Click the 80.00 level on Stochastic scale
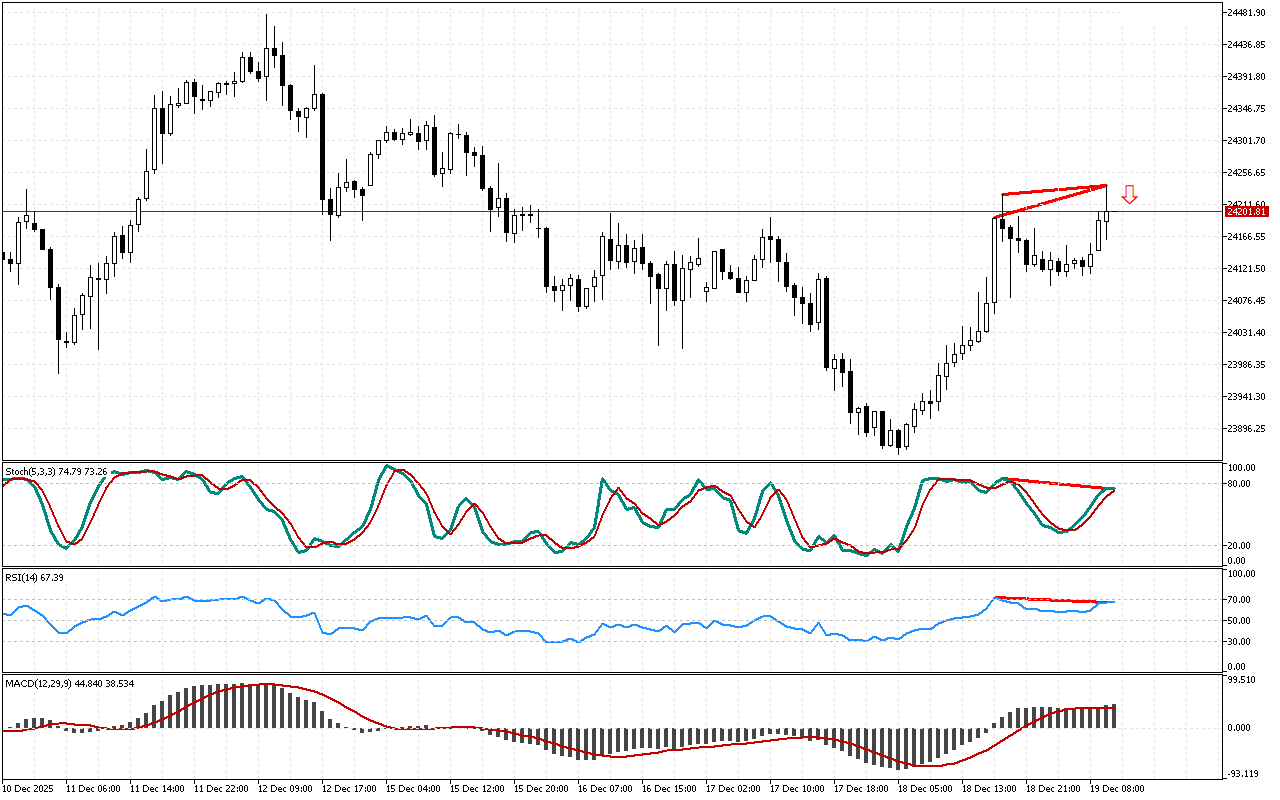Image resolution: width=1280 pixels, height=800 pixels. (x=1242, y=484)
